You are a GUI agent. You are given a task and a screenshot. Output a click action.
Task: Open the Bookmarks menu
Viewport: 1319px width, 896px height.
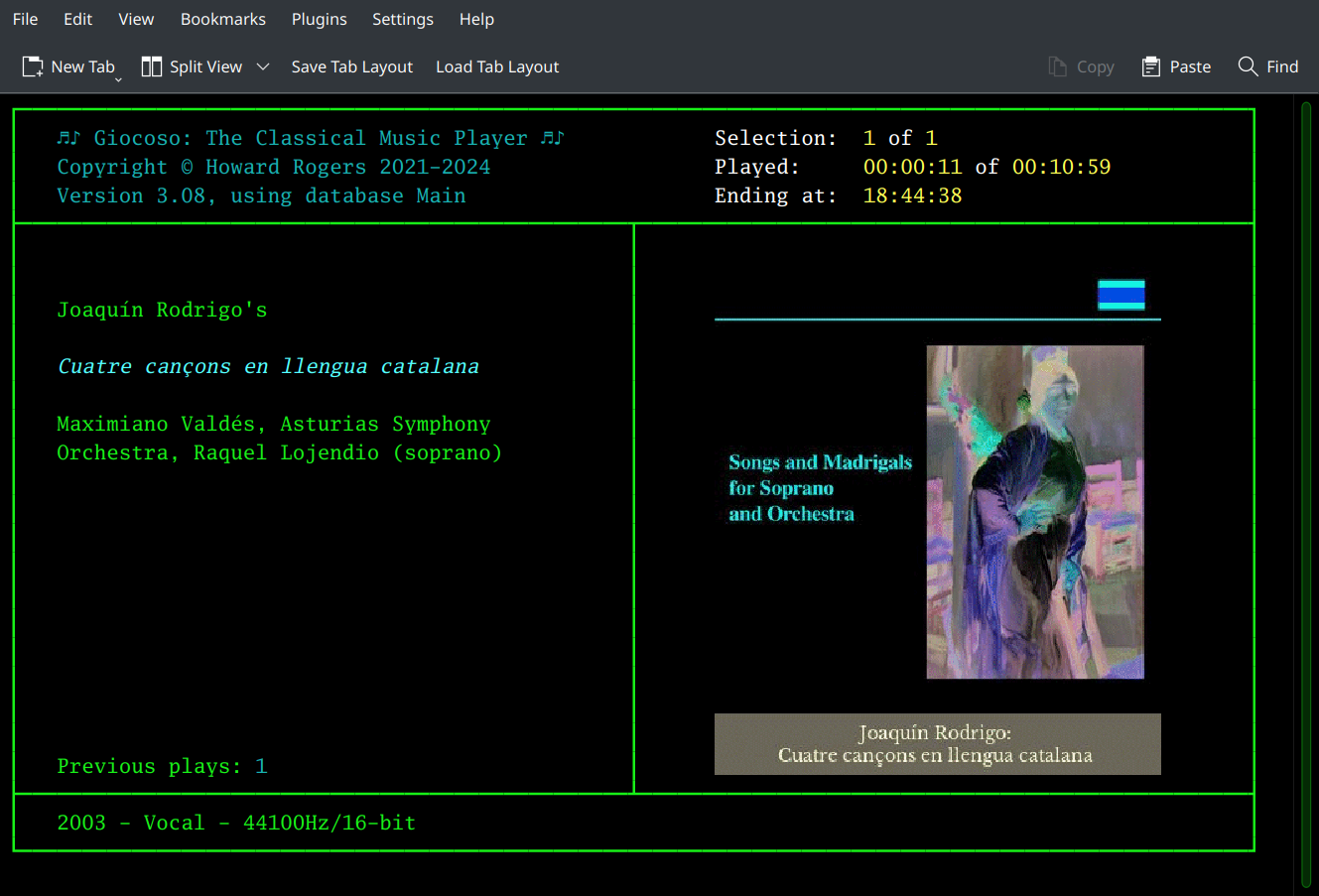[x=222, y=19]
